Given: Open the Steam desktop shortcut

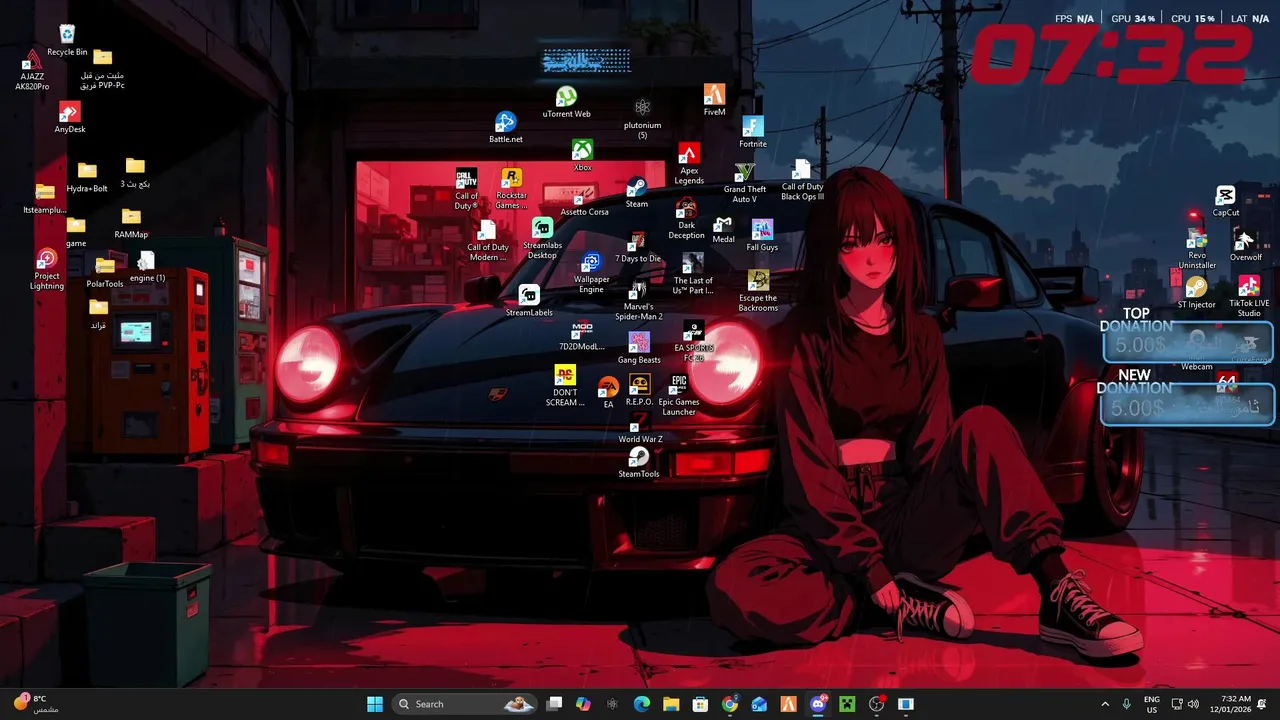Looking at the screenshot, I should tap(637, 193).
